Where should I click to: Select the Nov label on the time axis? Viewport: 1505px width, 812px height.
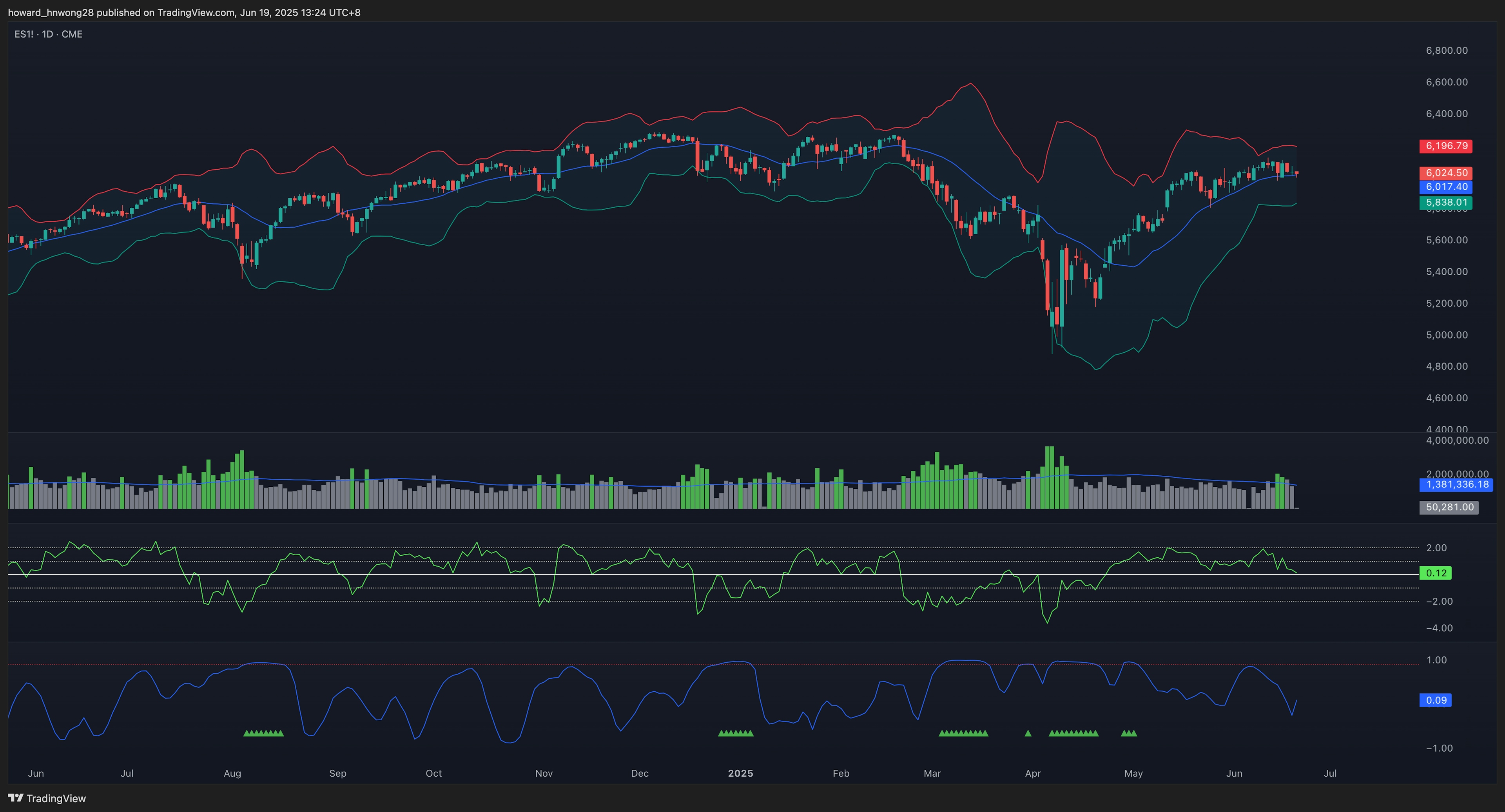click(x=543, y=773)
